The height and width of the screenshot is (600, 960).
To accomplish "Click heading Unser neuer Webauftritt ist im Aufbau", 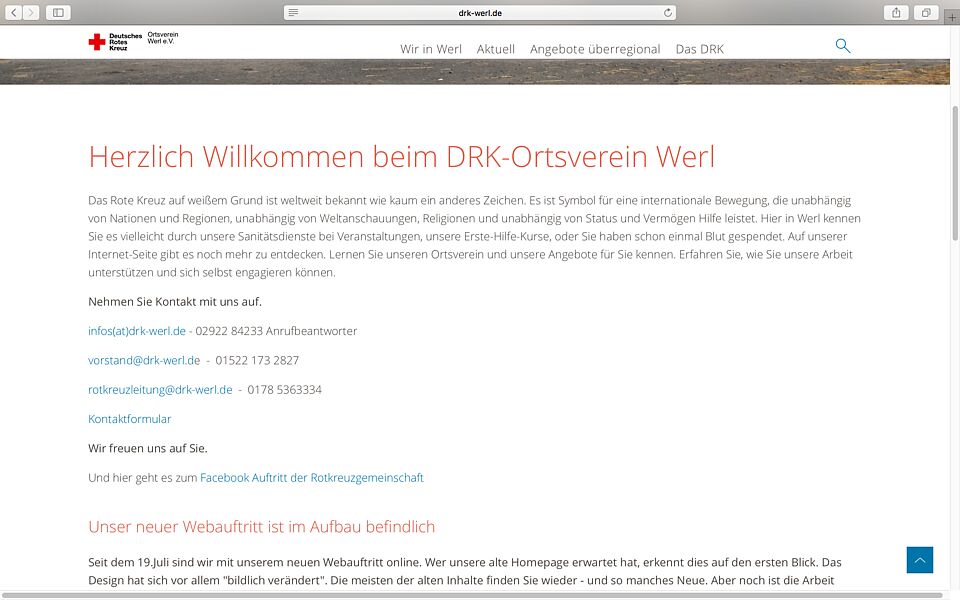I will [x=261, y=527].
